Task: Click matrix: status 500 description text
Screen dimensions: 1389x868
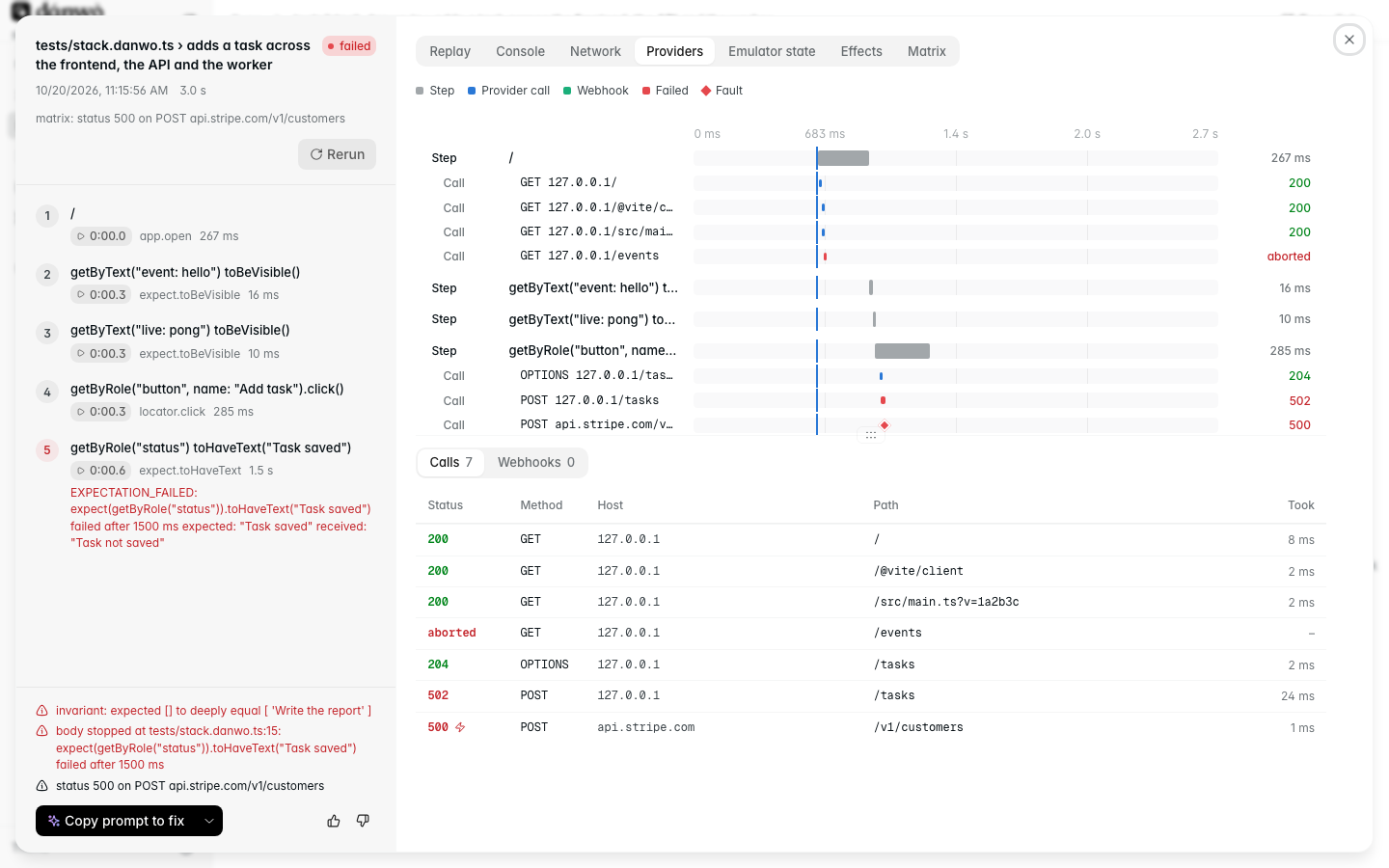Action: 190,119
